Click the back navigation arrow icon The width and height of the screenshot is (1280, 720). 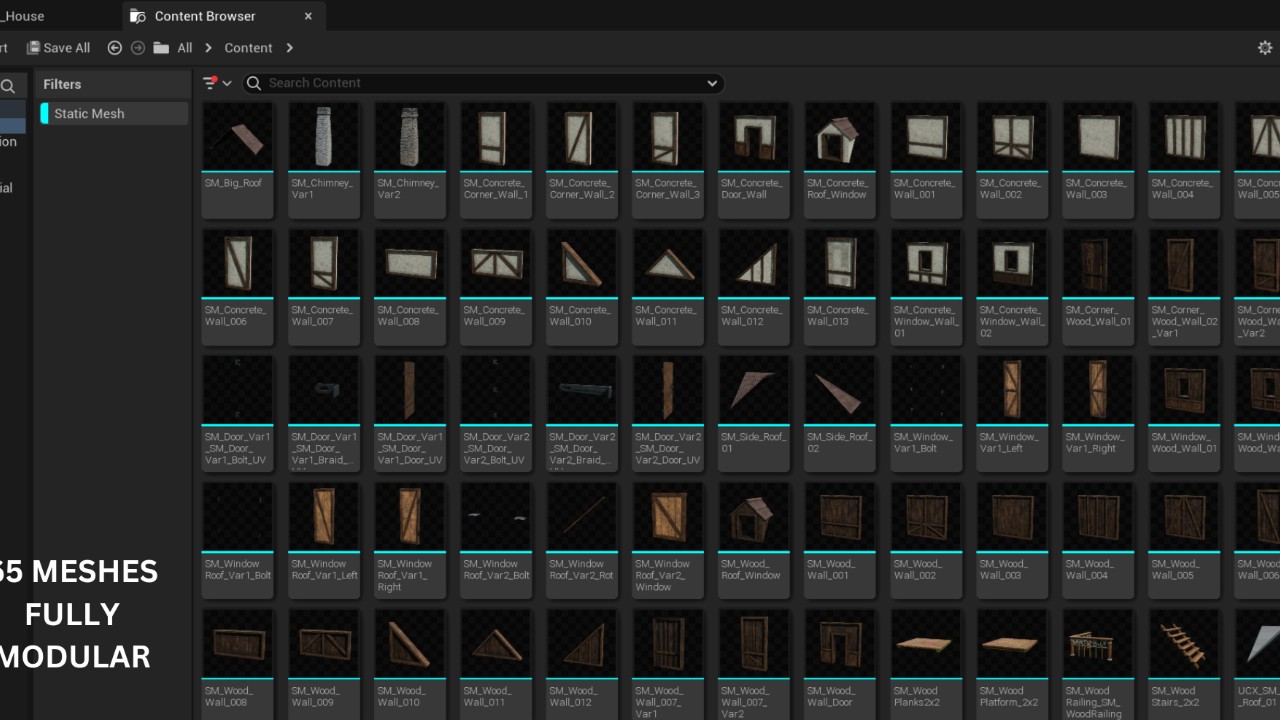114,48
